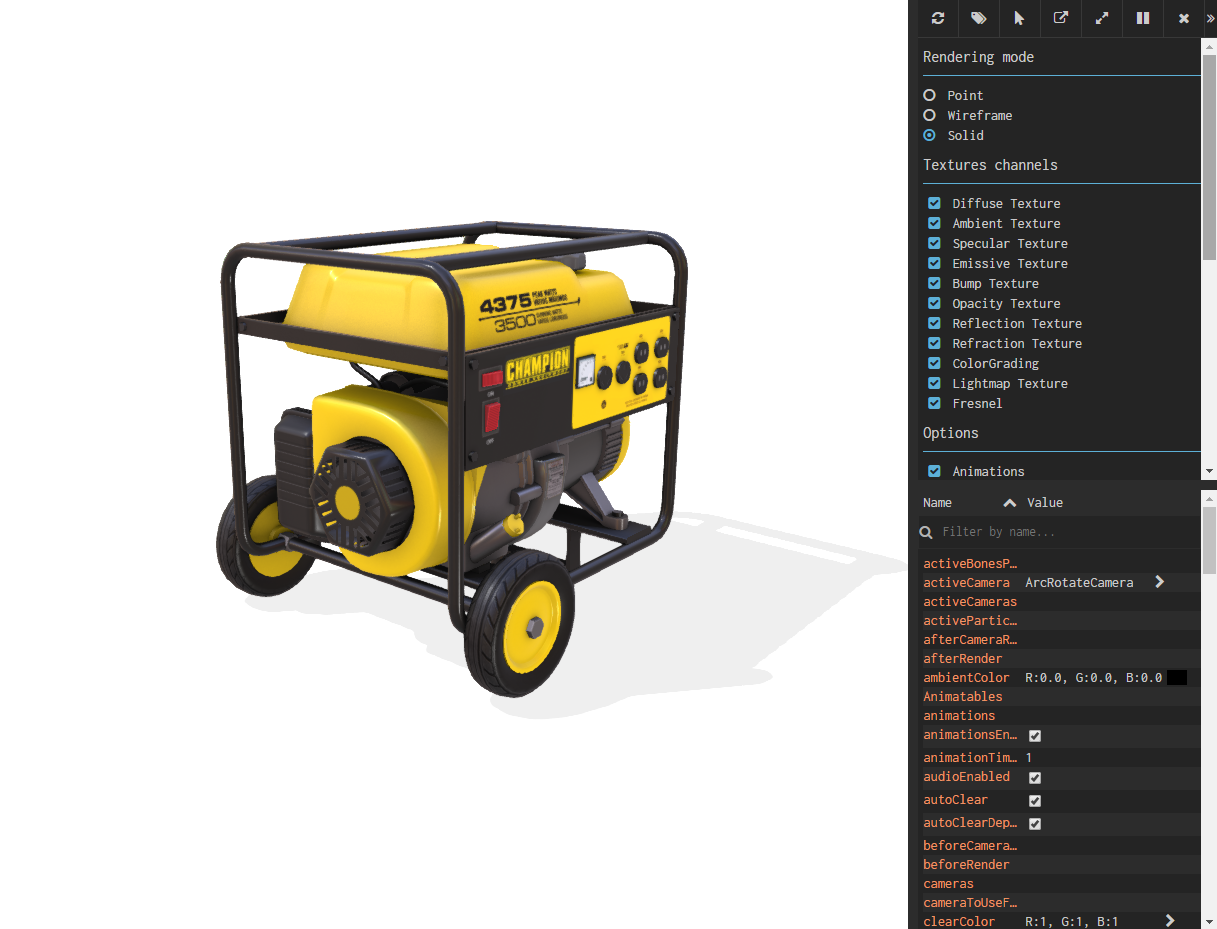Toggle the Bump Texture checkbox

(934, 283)
